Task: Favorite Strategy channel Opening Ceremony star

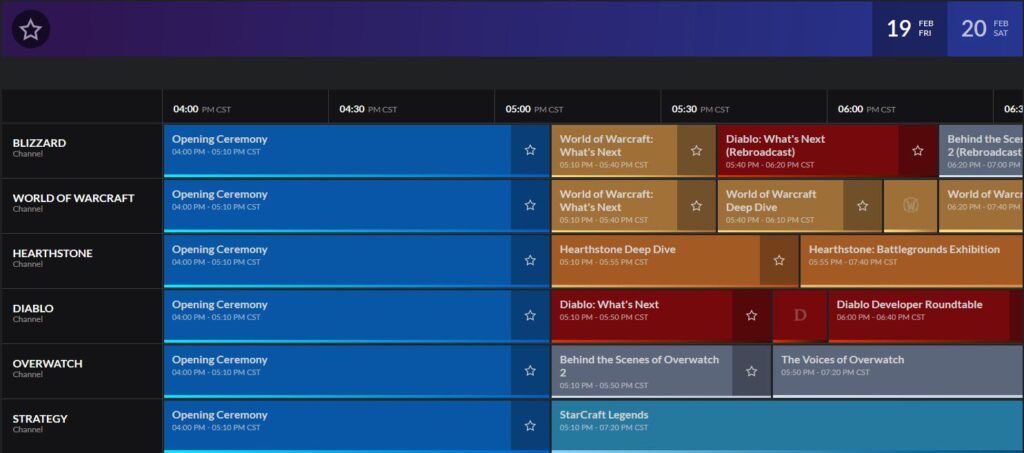Action: click(x=530, y=426)
